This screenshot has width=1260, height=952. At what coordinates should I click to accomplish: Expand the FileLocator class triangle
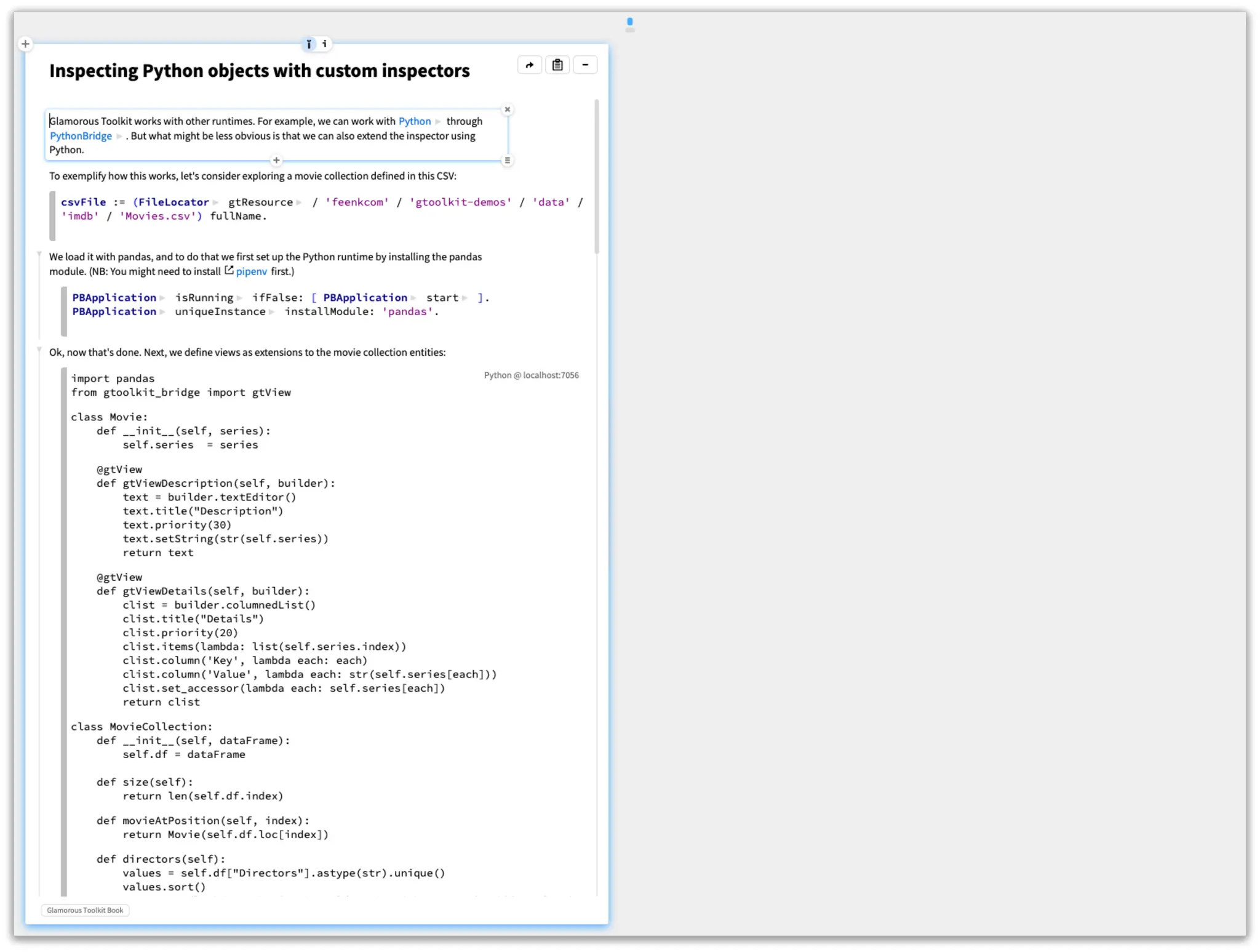215,202
